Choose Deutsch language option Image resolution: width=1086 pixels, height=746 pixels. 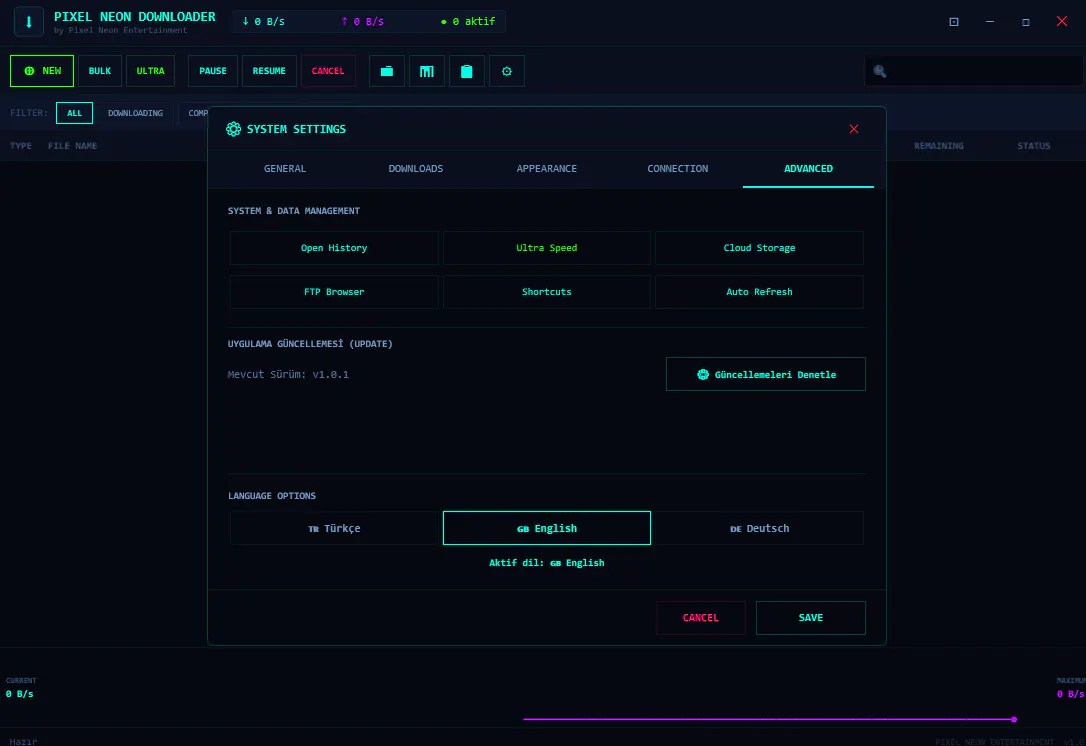pyautogui.click(x=759, y=528)
